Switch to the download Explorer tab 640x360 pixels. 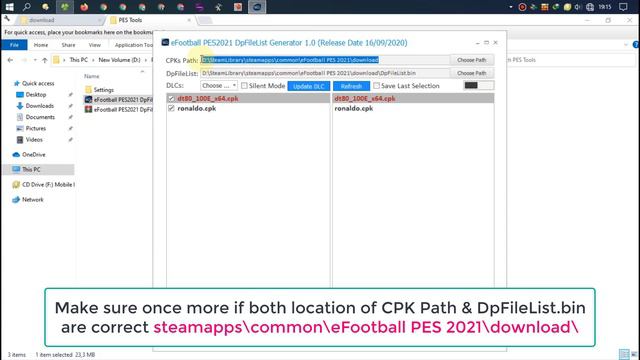pos(60,20)
